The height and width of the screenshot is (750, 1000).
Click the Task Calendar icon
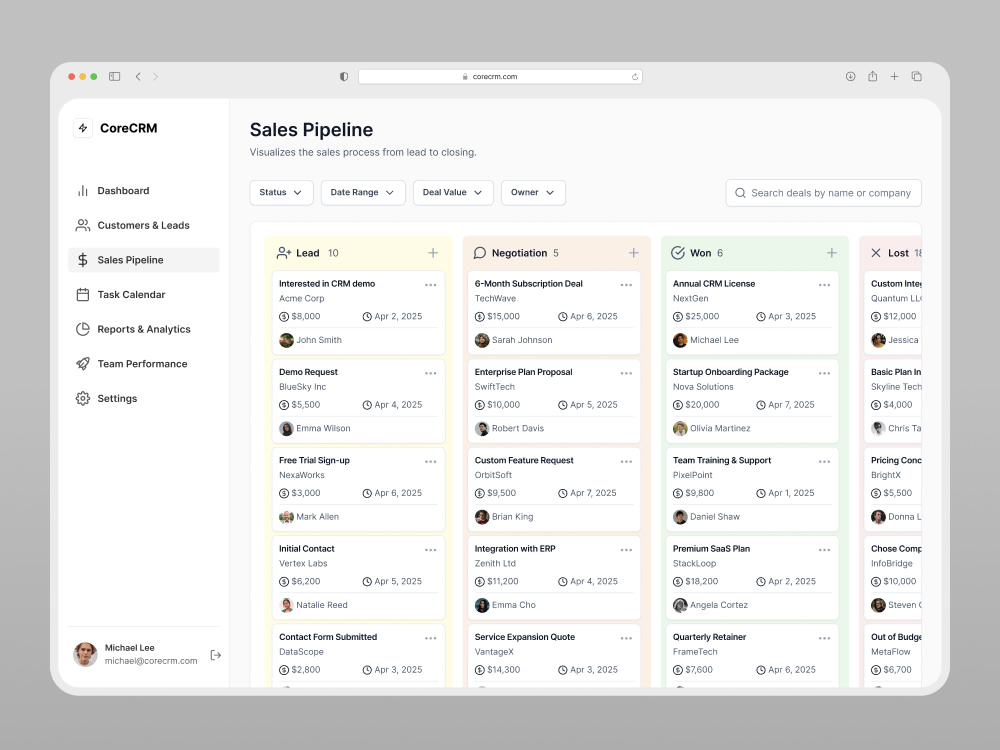click(82, 294)
